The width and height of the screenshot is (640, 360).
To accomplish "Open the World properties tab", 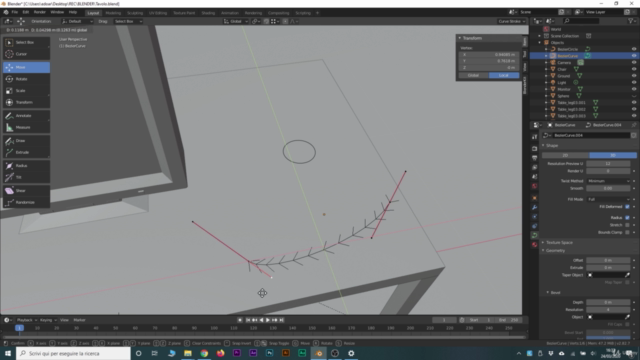I will coord(534,186).
